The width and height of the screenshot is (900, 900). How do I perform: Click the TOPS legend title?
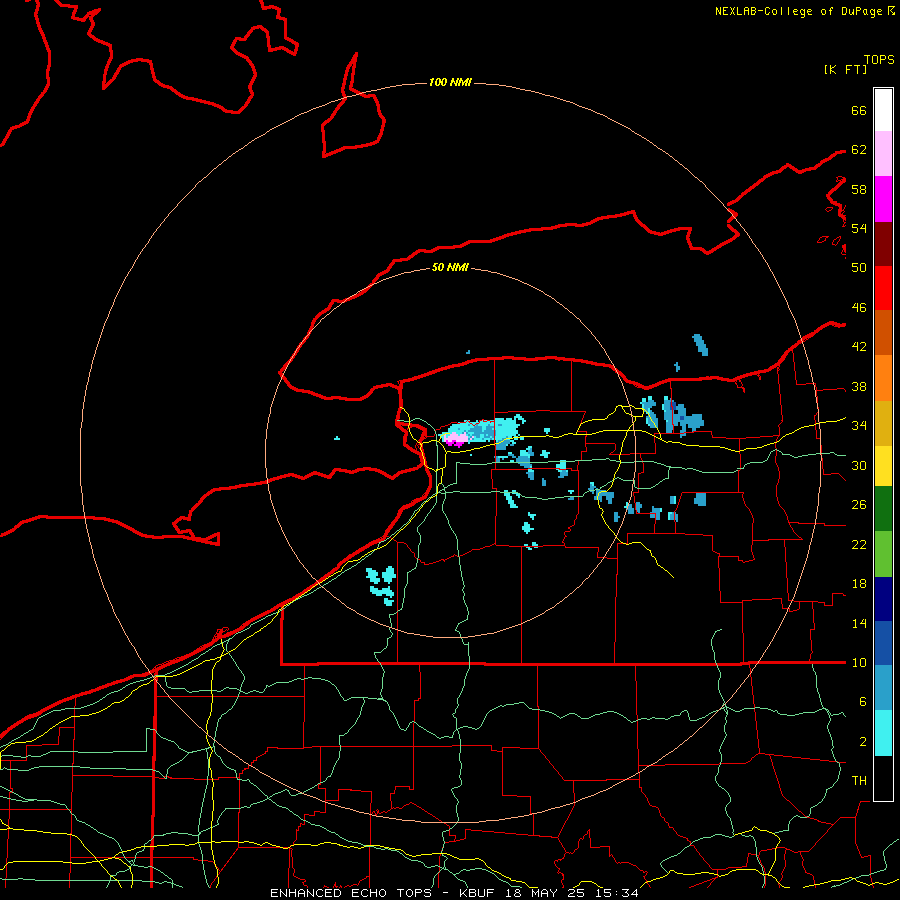(x=879, y=59)
